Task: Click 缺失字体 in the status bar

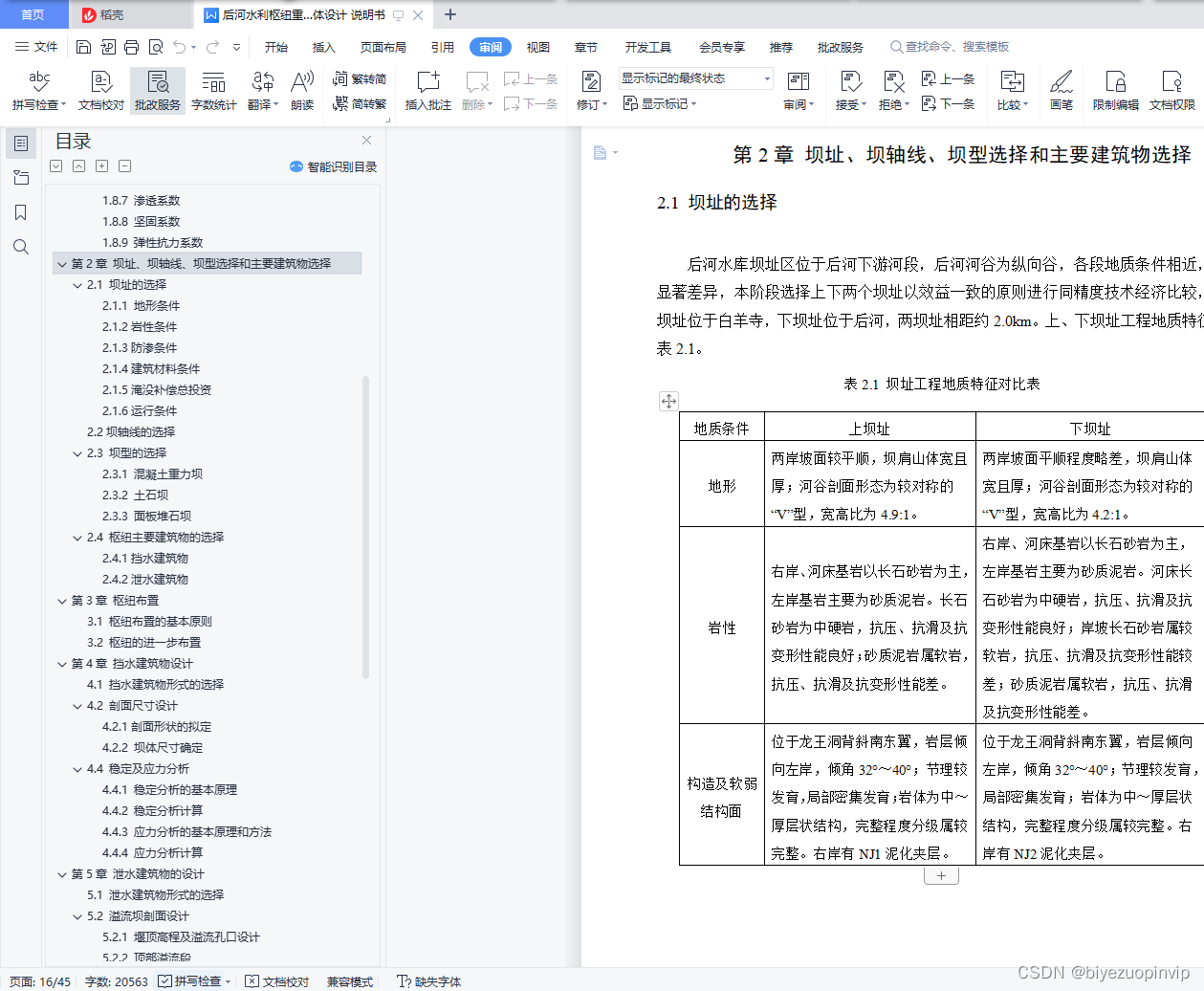Action: [429, 981]
